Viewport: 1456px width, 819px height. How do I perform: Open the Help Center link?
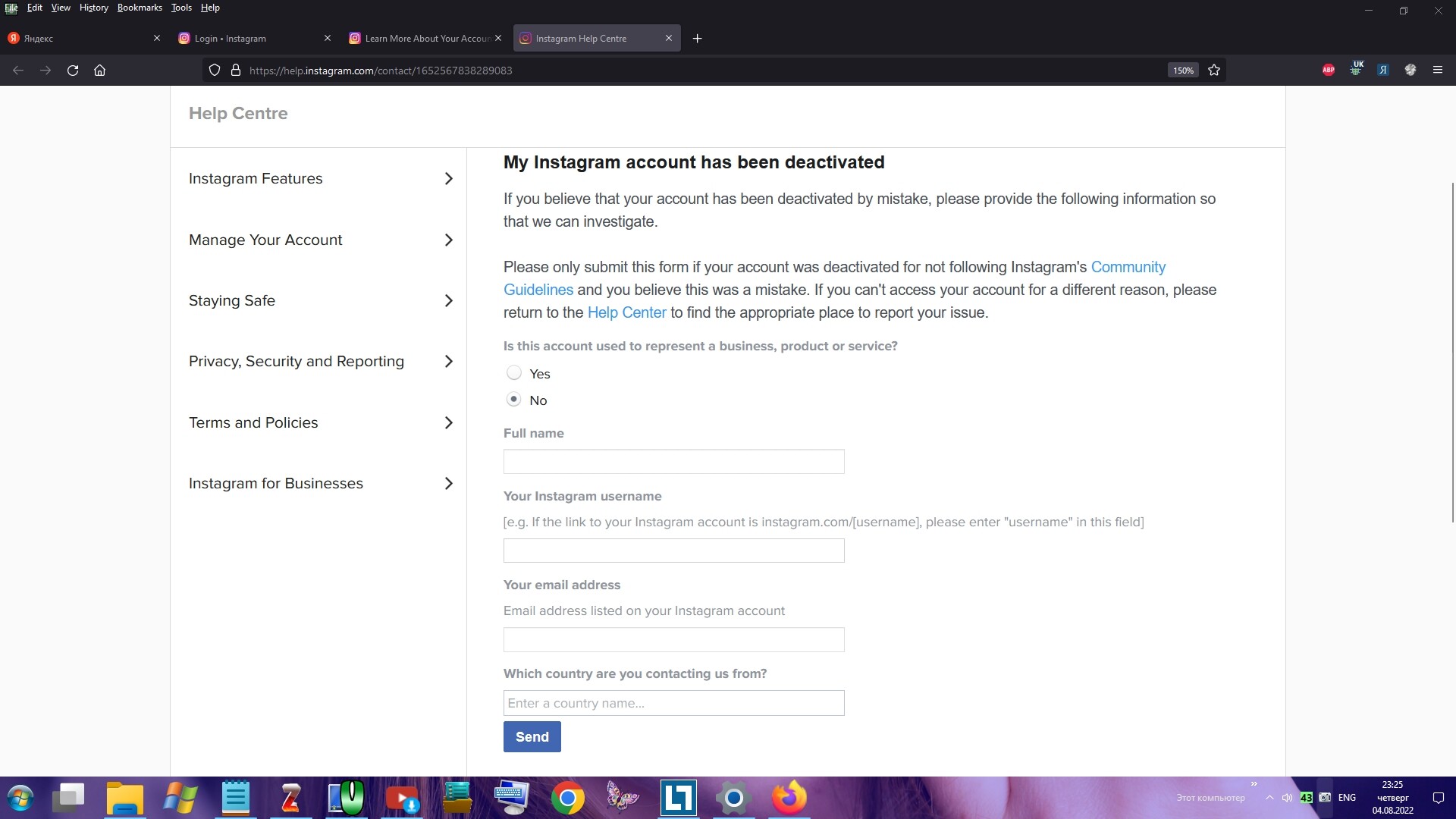pyautogui.click(x=626, y=312)
